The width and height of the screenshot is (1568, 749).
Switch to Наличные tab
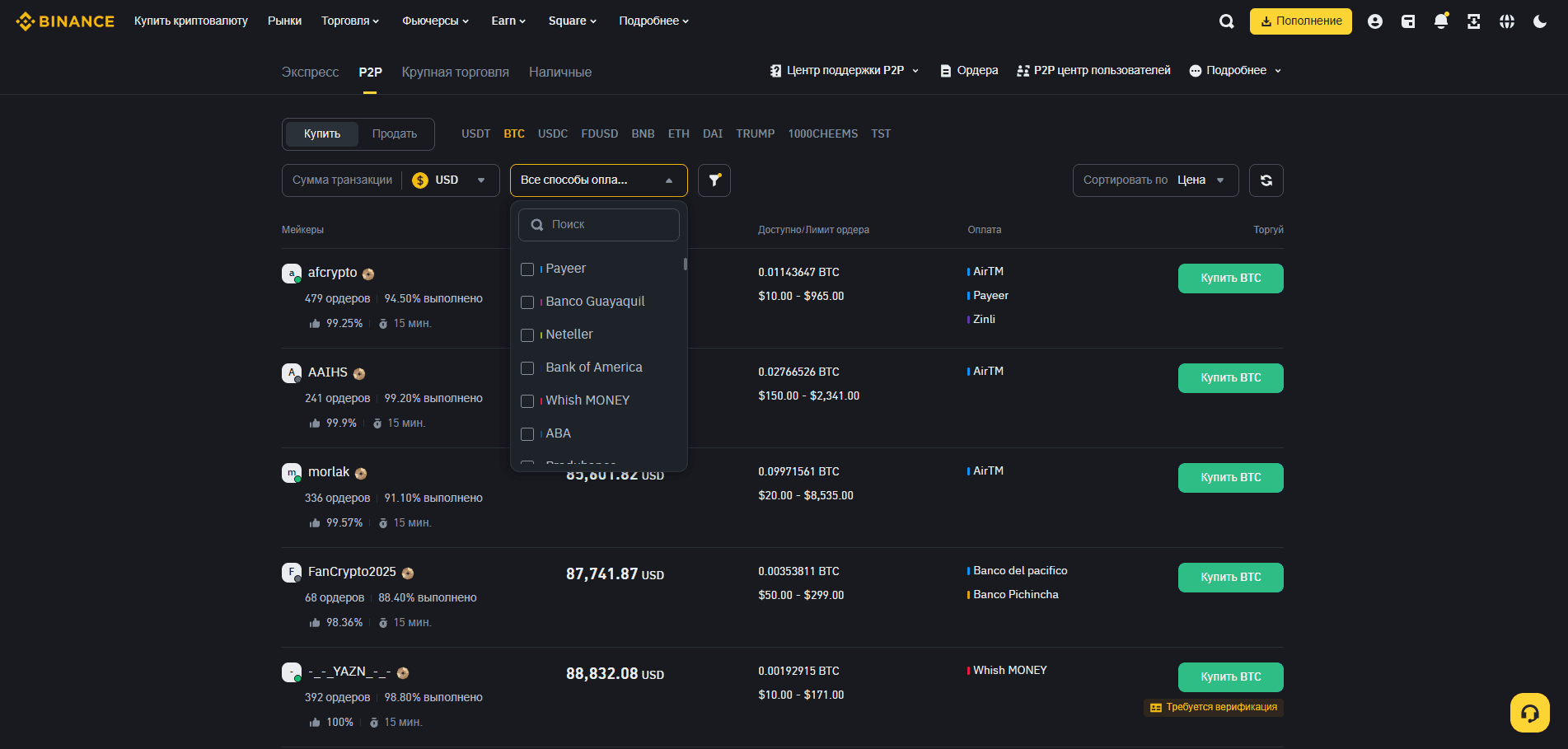560,73
